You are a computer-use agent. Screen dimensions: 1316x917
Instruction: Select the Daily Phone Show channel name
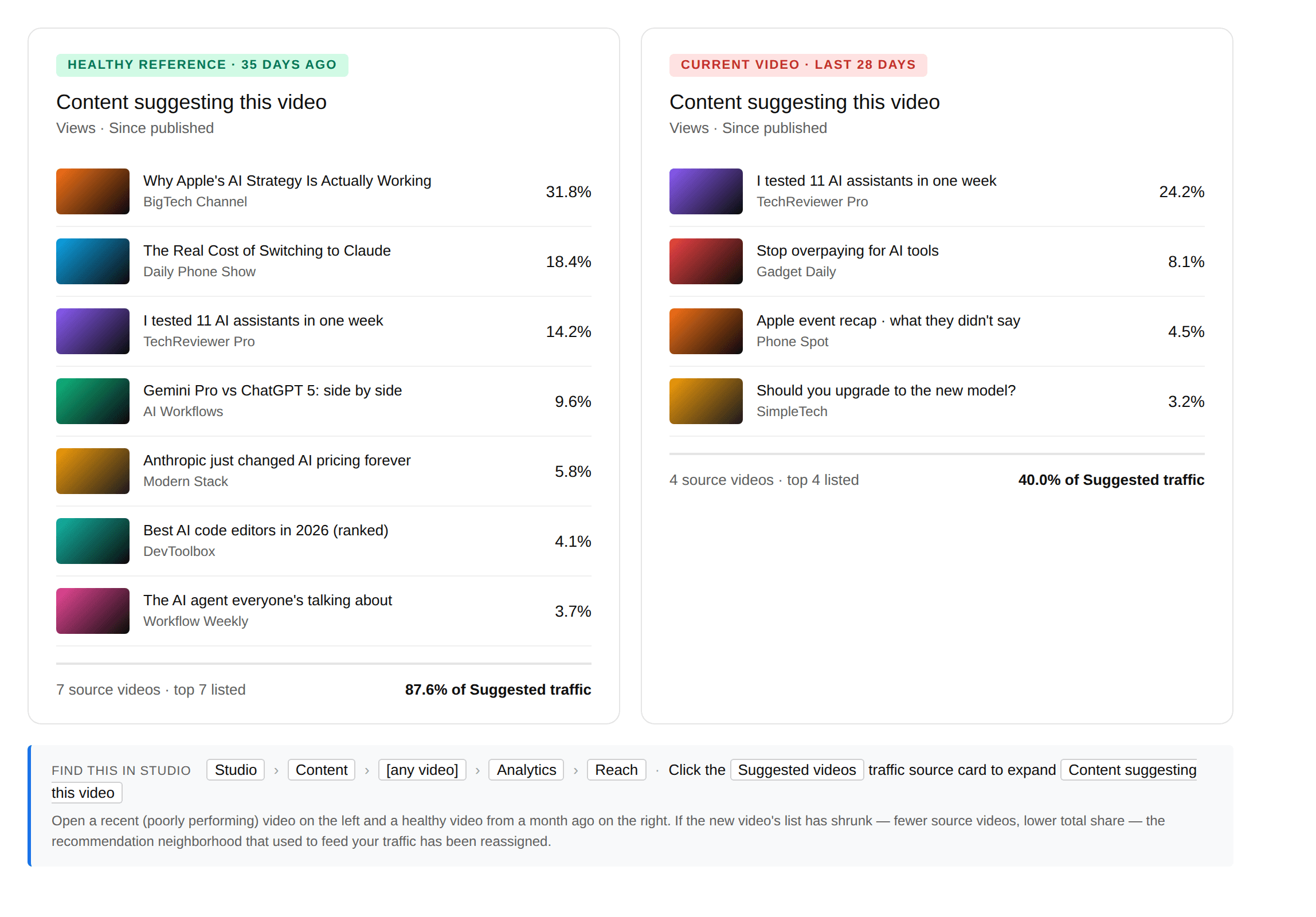pyautogui.click(x=199, y=272)
